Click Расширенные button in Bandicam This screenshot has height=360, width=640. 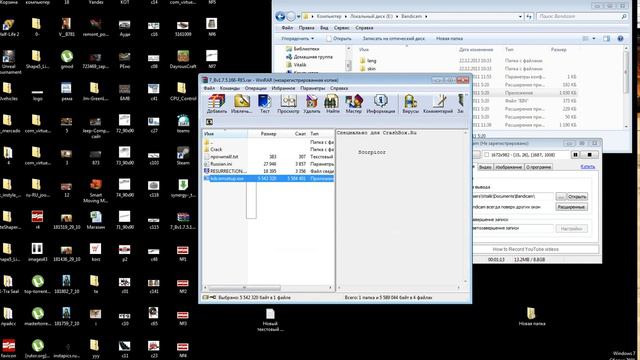pos(571,207)
